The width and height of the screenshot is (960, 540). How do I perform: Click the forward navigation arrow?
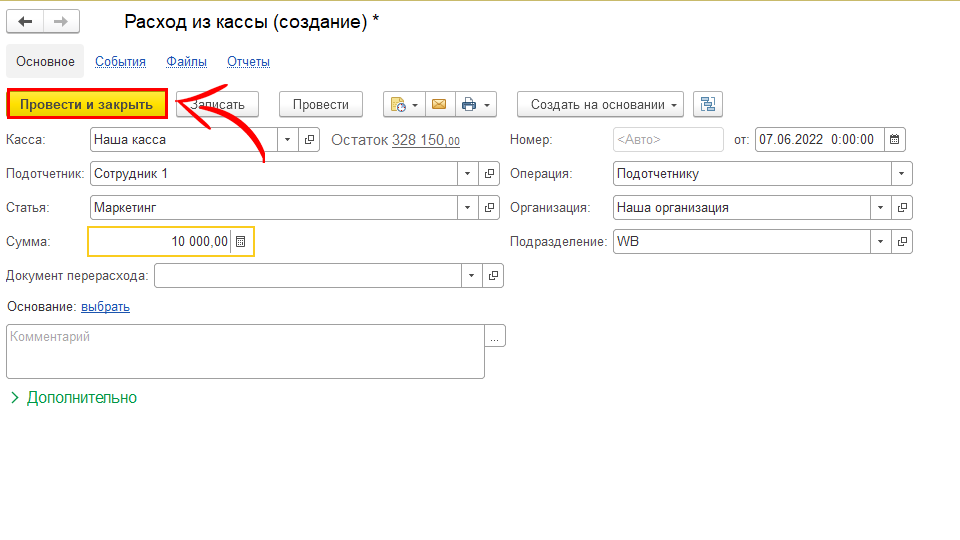coord(61,21)
